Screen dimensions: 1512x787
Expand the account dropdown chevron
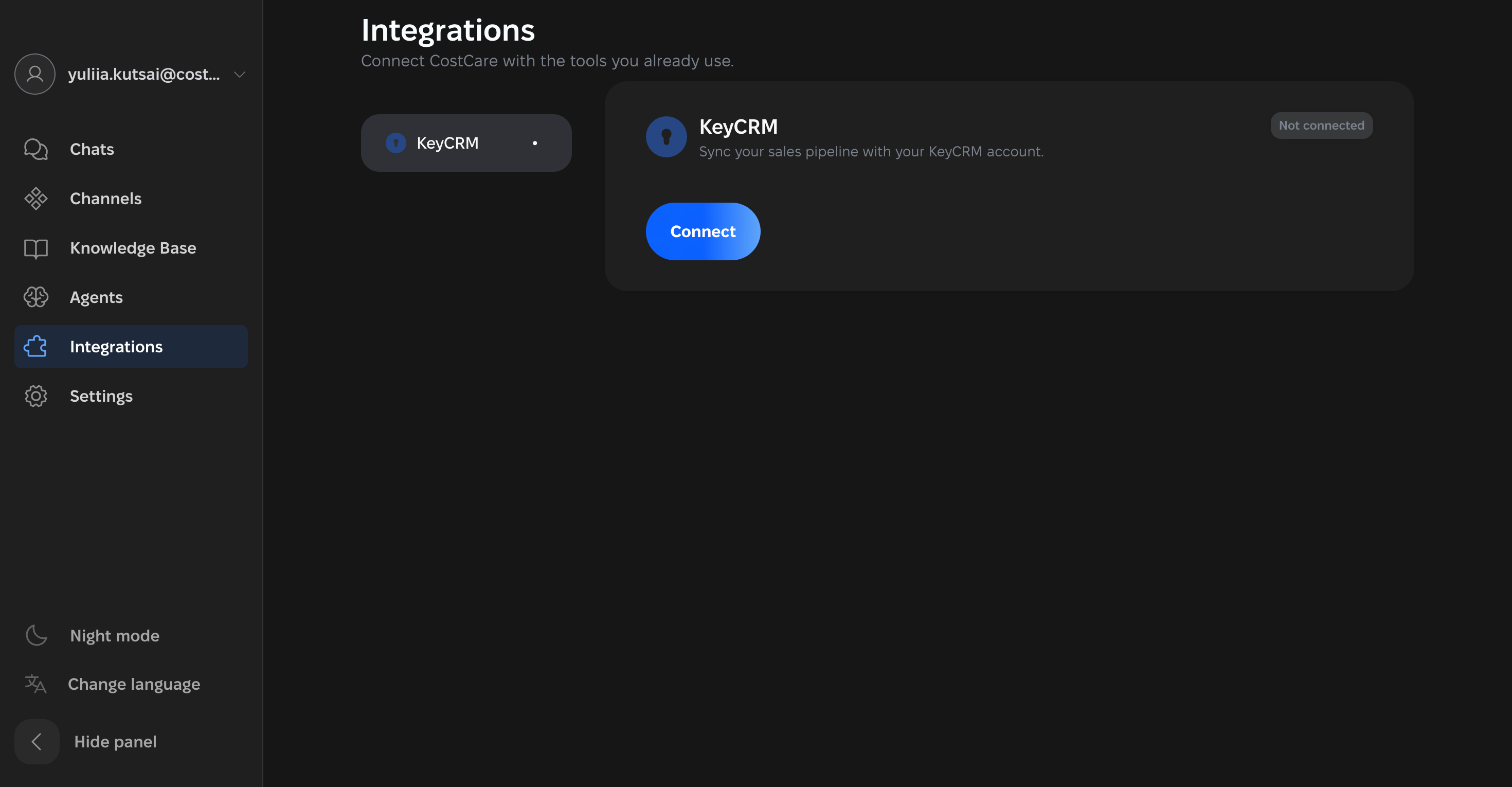tap(240, 75)
